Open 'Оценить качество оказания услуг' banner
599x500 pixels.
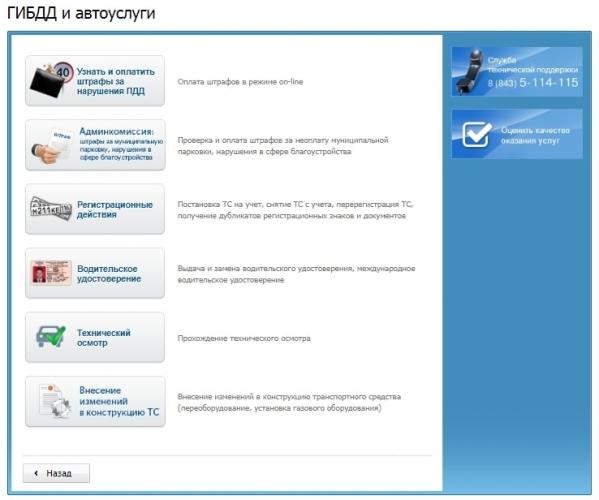(x=517, y=134)
